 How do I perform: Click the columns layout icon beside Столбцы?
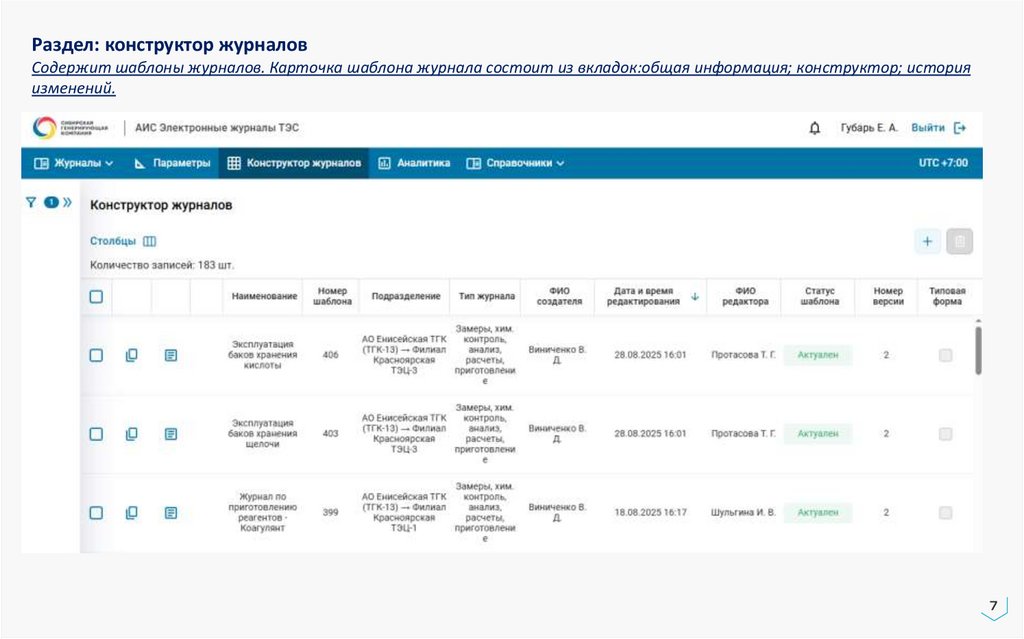150,241
